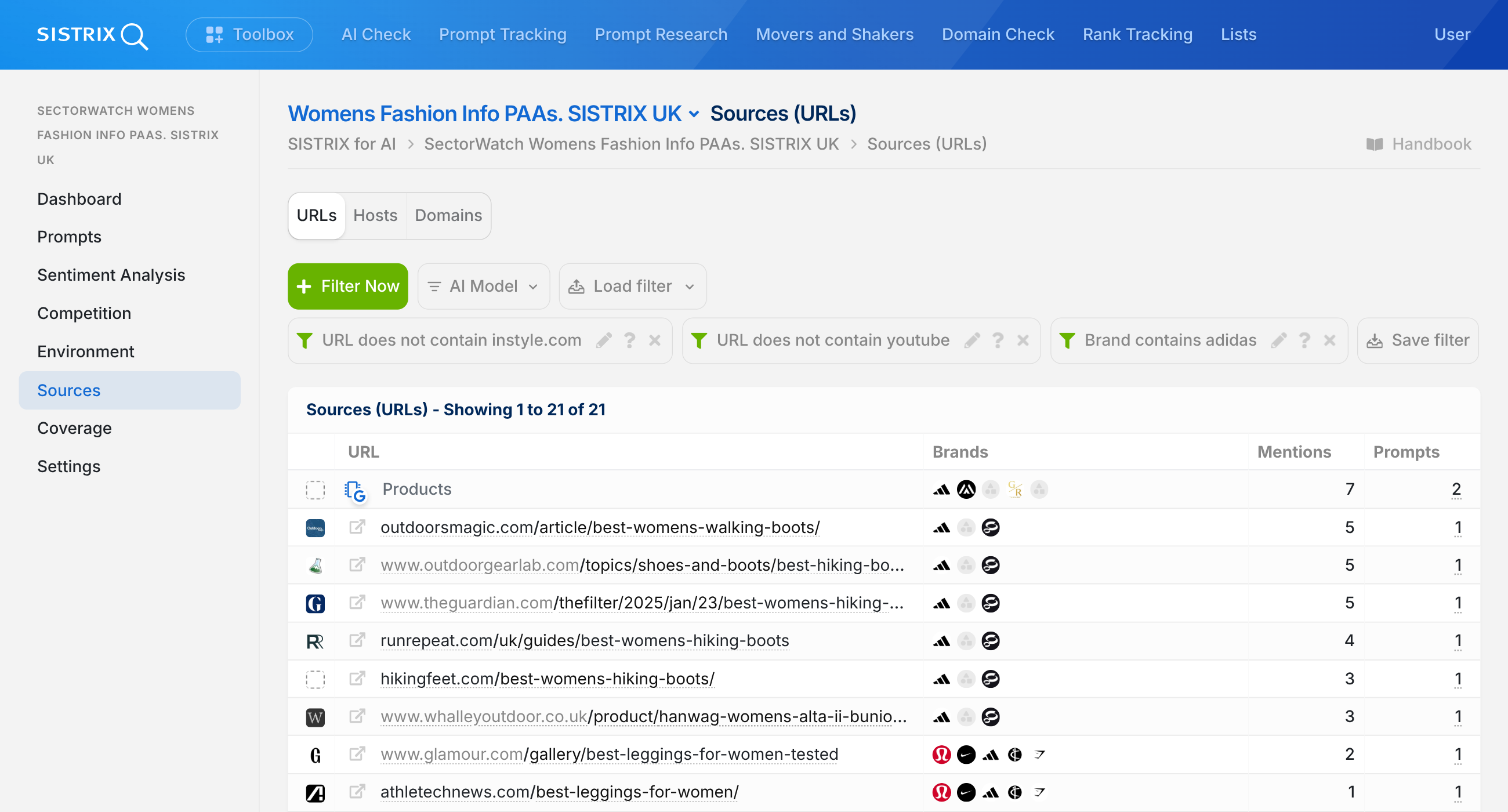
Task: Open Movers and Shakers
Action: (835, 35)
